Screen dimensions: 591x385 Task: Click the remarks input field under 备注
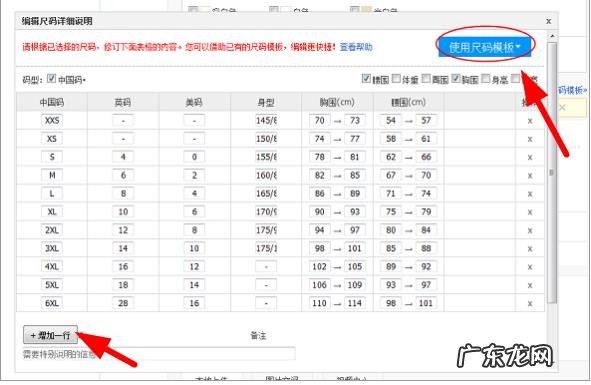coord(159,354)
